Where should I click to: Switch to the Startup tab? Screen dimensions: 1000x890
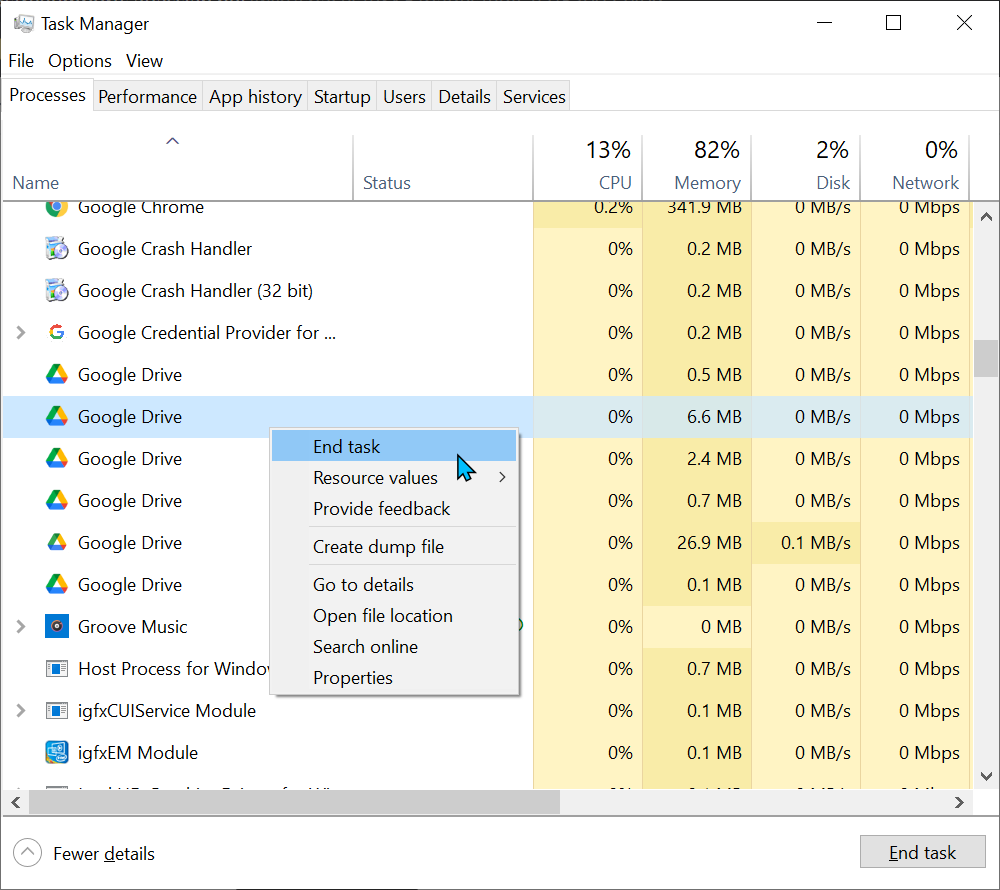[x=342, y=97]
